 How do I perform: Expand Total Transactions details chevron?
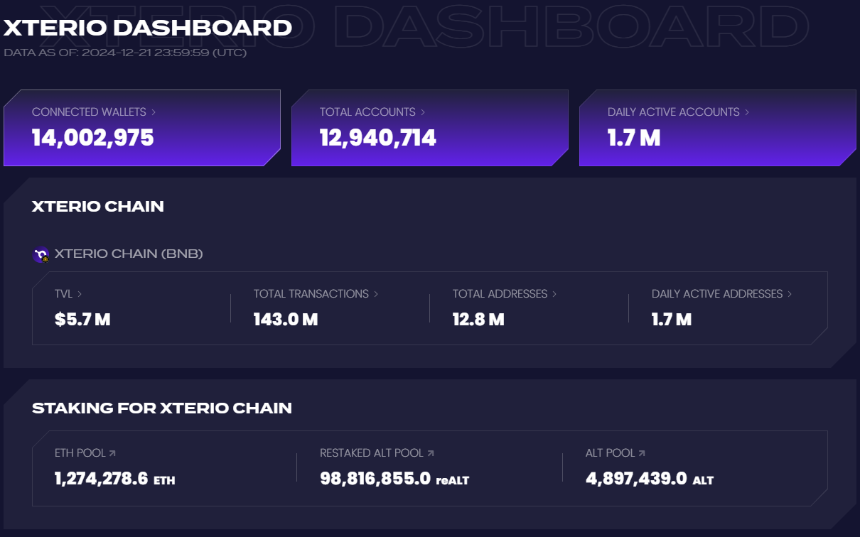(x=376, y=294)
